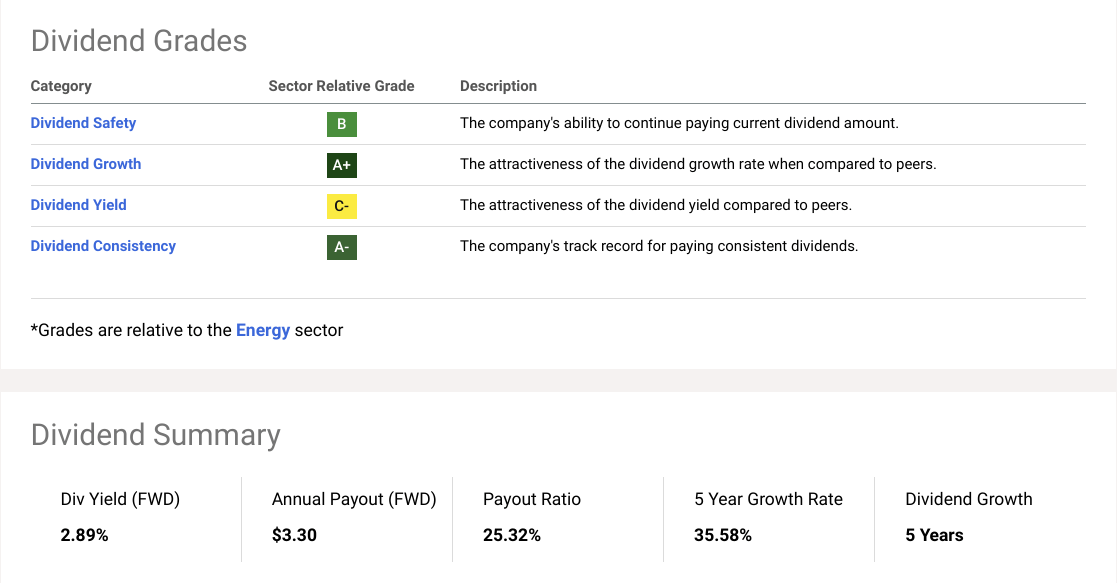
Task: Open the Dividend Consistency grade details
Action: point(103,246)
